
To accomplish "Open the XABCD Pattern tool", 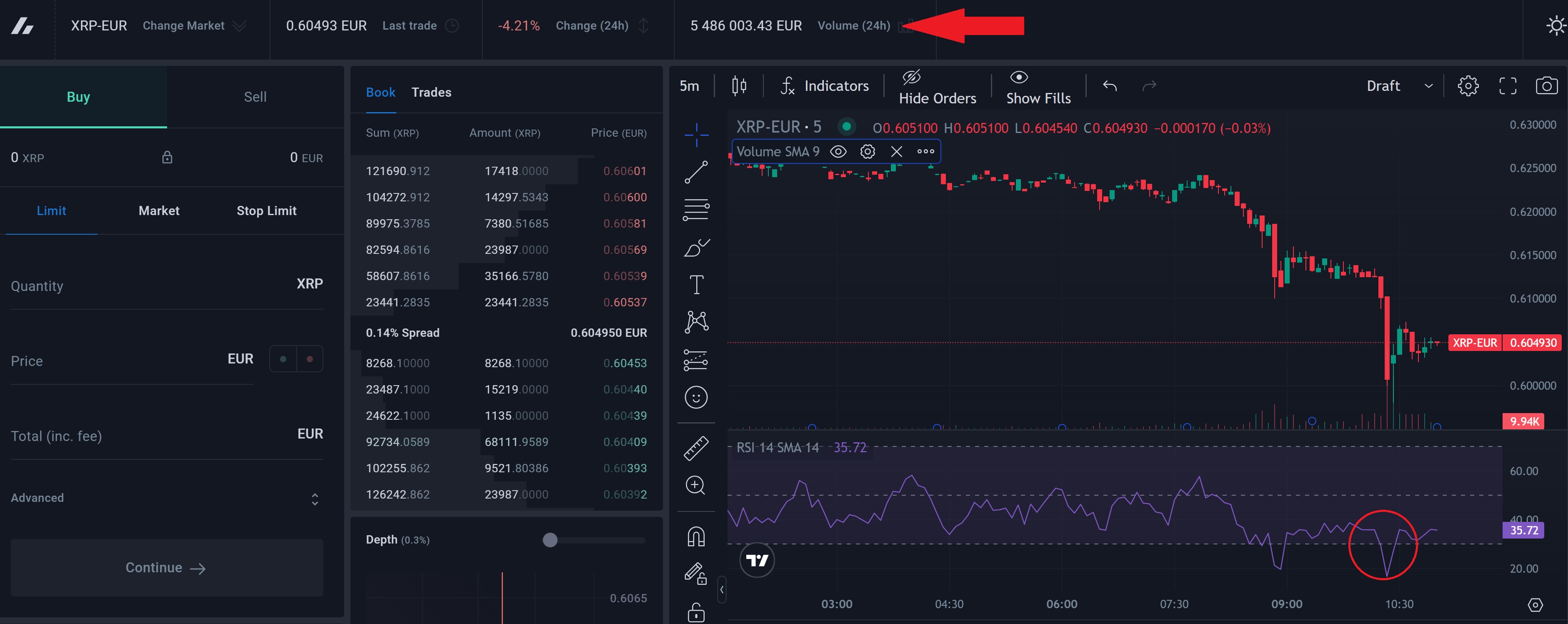I will click(x=696, y=321).
